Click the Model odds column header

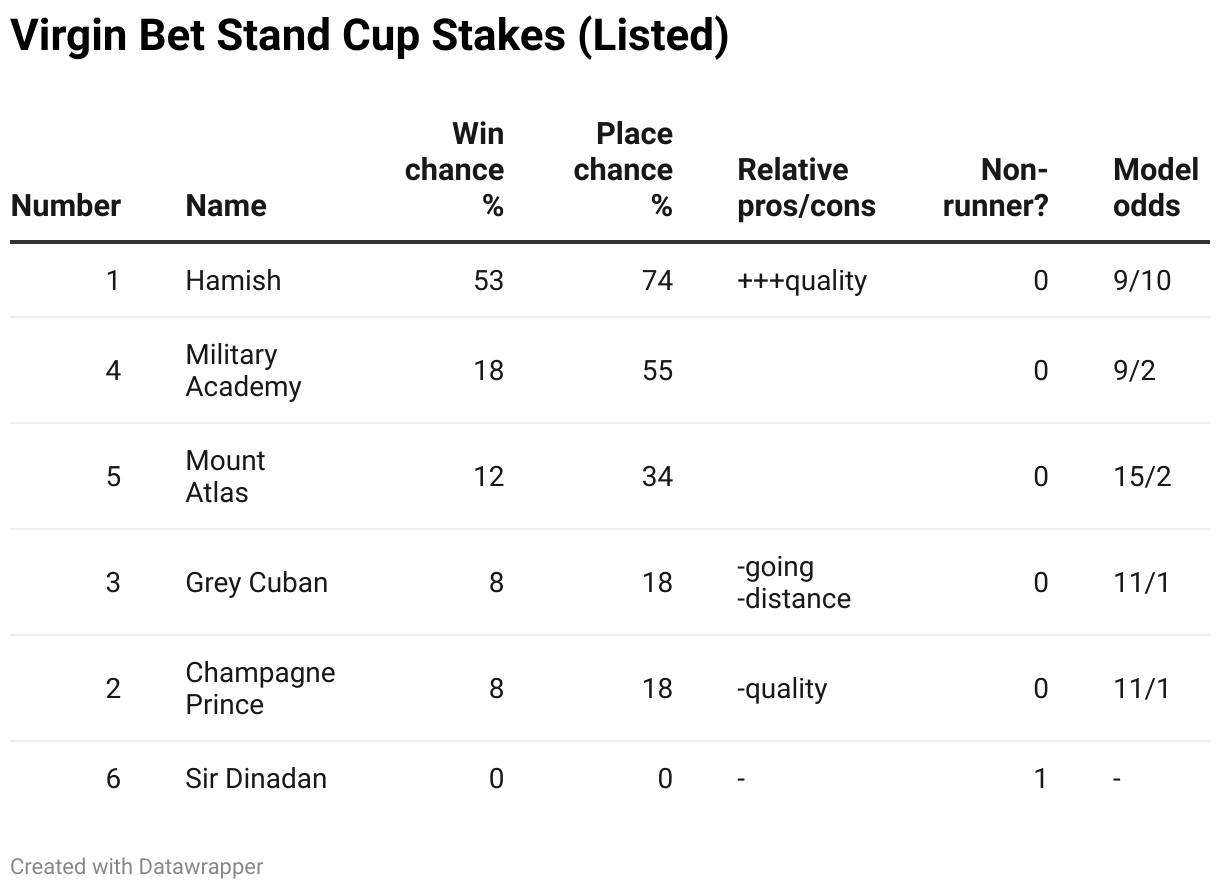tap(1155, 188)
